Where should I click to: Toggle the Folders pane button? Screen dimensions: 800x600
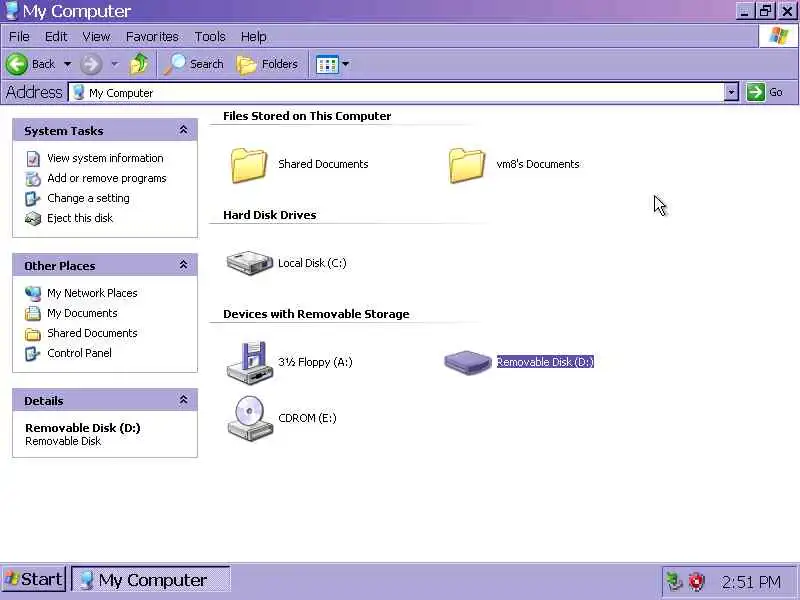click(x=268, y=64)
